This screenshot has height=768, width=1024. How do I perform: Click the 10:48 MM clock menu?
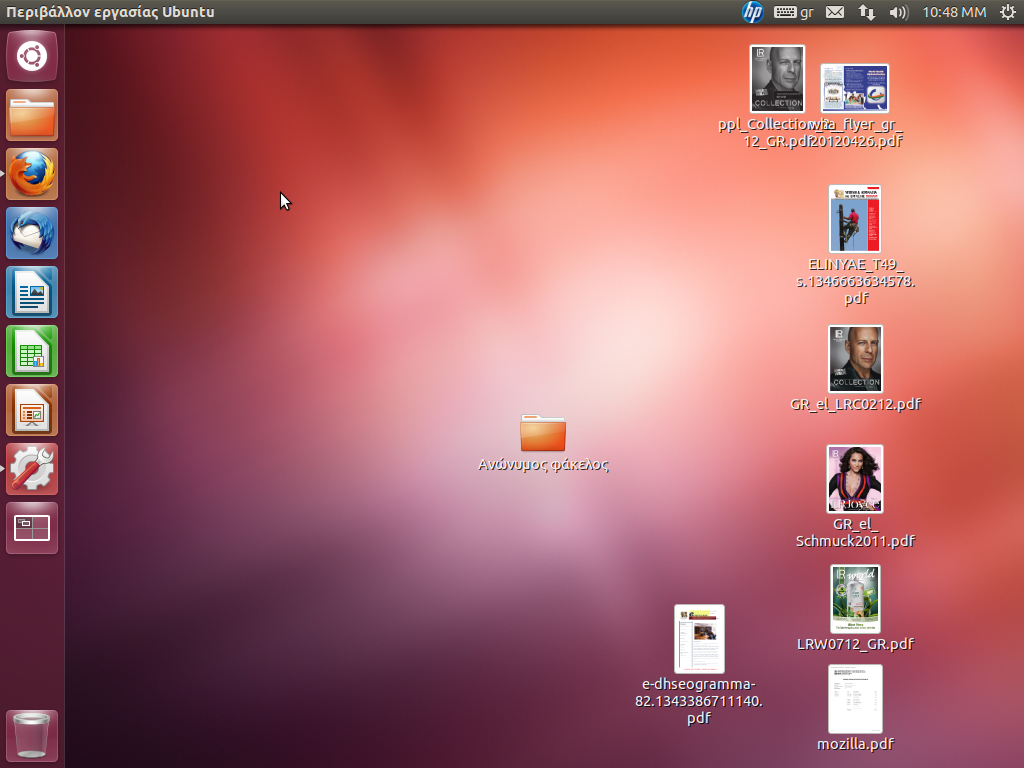click(954, 12)
